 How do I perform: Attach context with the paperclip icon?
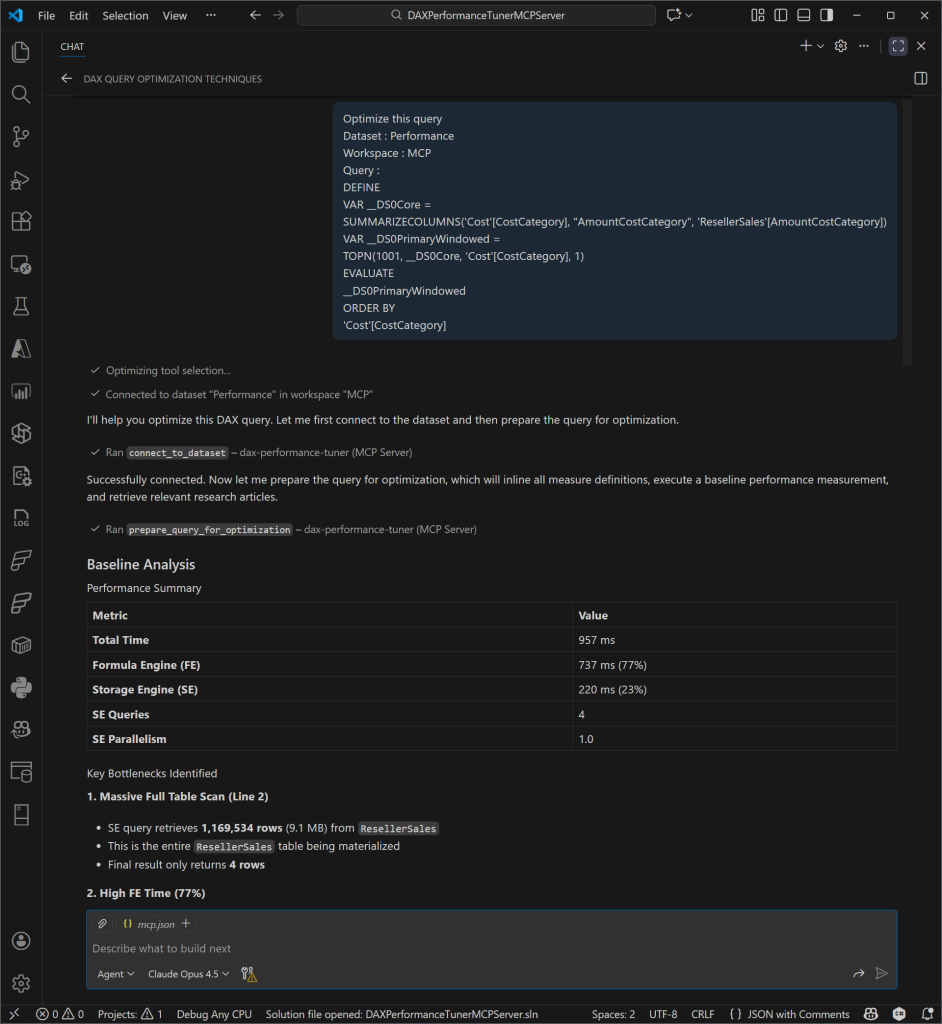(101, 924)
